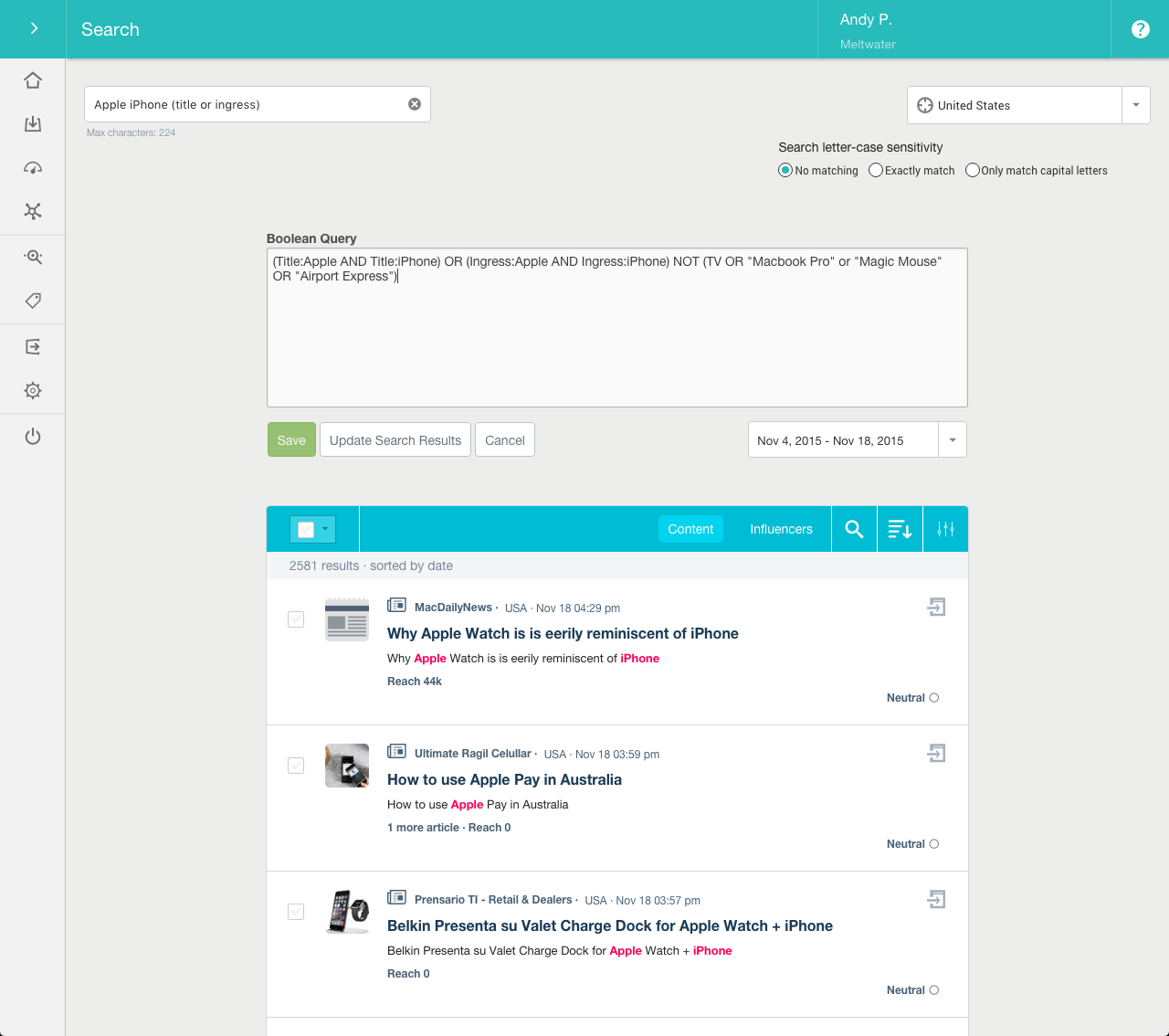Viewport: 1169px width, 1036px height.
Task: Click the globe icon in country selector
Action: 925,105
